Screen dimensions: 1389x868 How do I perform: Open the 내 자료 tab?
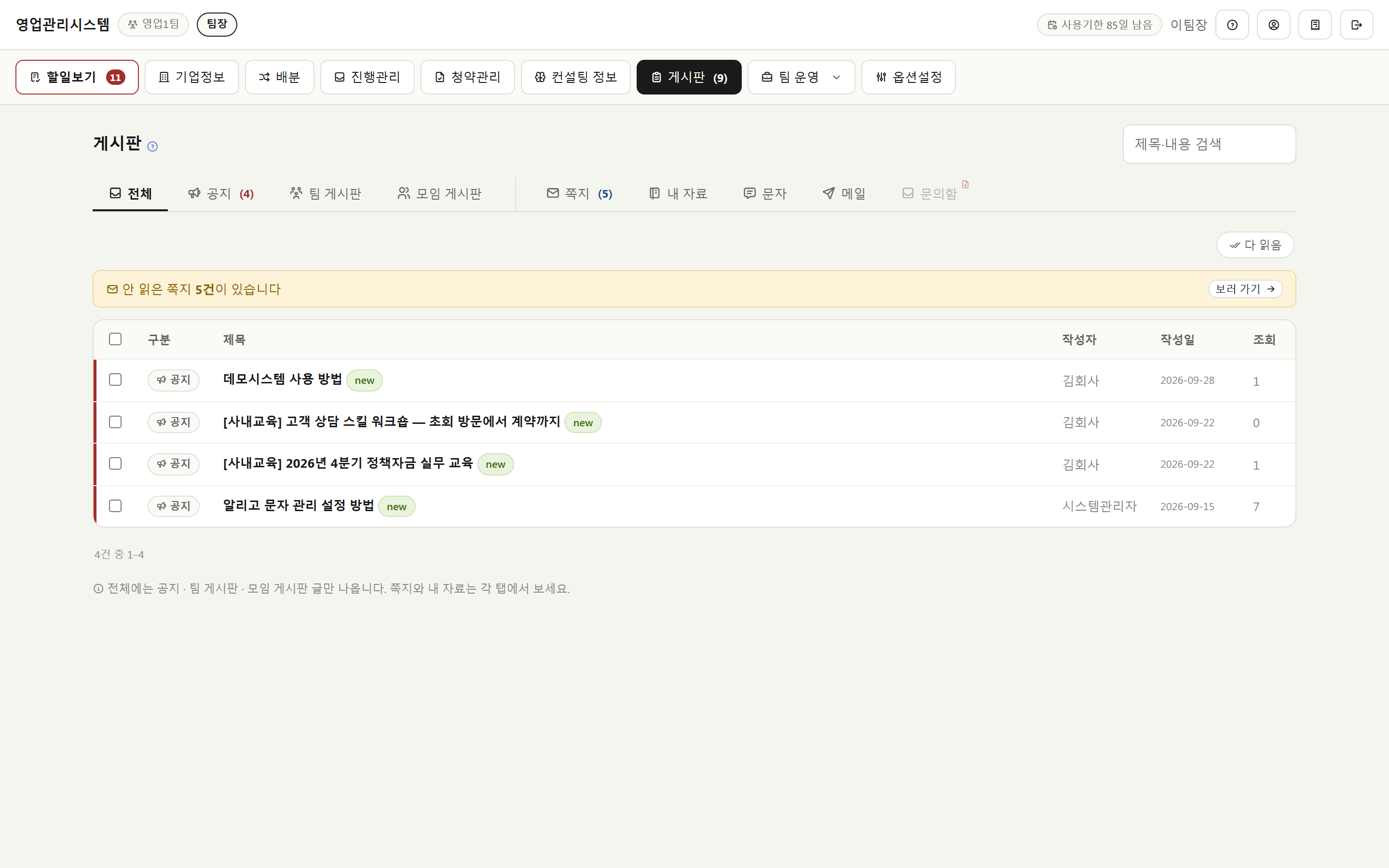679,193
